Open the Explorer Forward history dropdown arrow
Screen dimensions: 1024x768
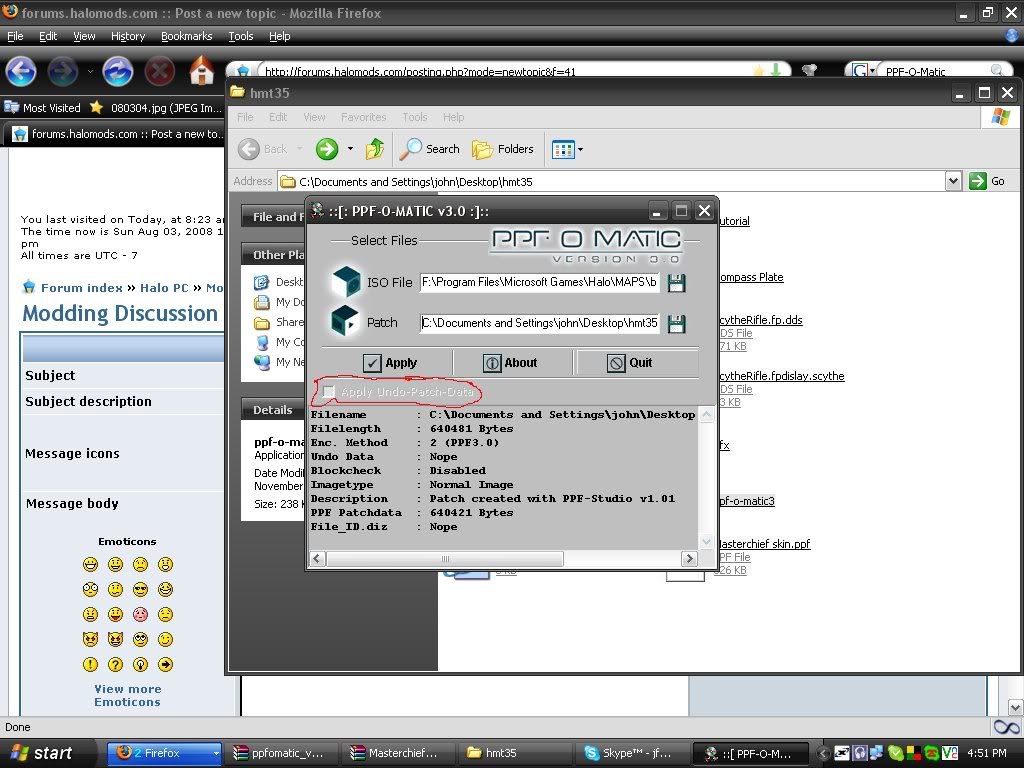350,149
